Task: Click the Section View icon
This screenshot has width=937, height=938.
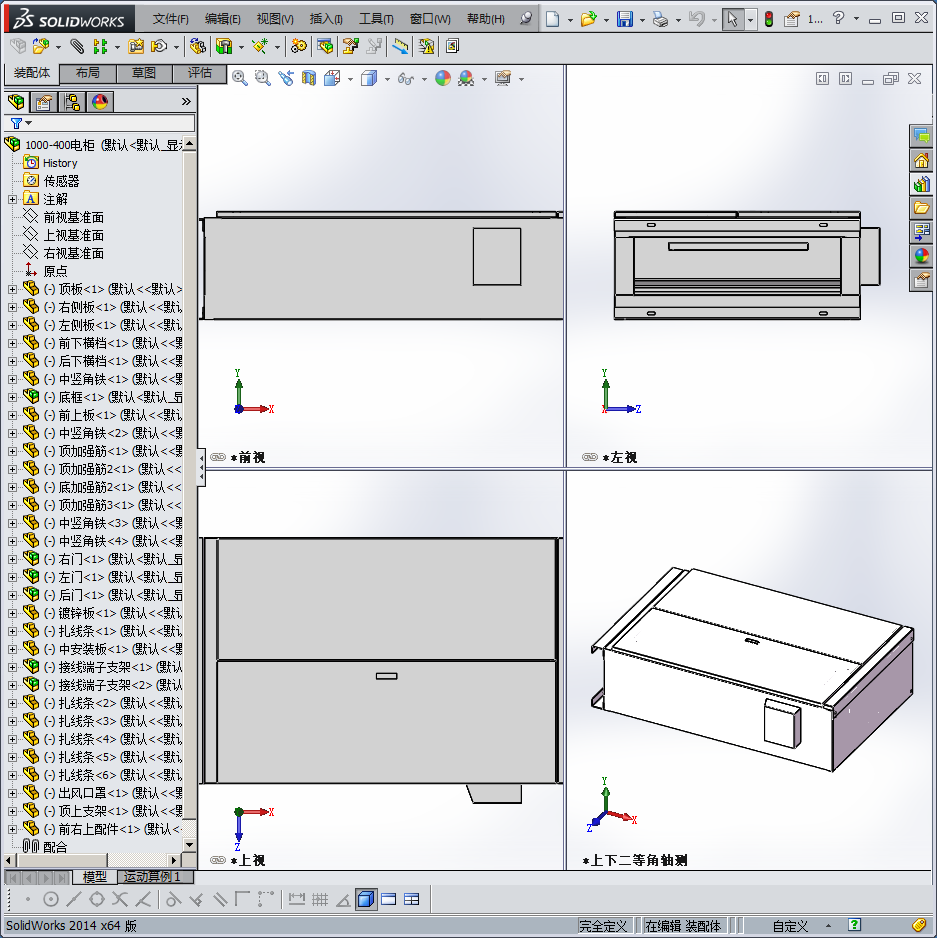Action: [309, 78]
